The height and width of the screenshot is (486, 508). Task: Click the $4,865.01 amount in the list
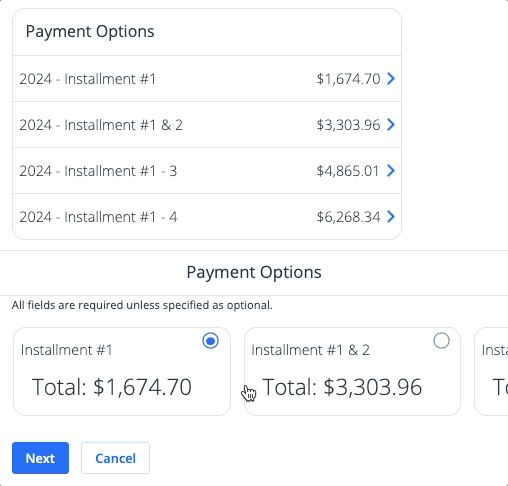pos(348,171)
